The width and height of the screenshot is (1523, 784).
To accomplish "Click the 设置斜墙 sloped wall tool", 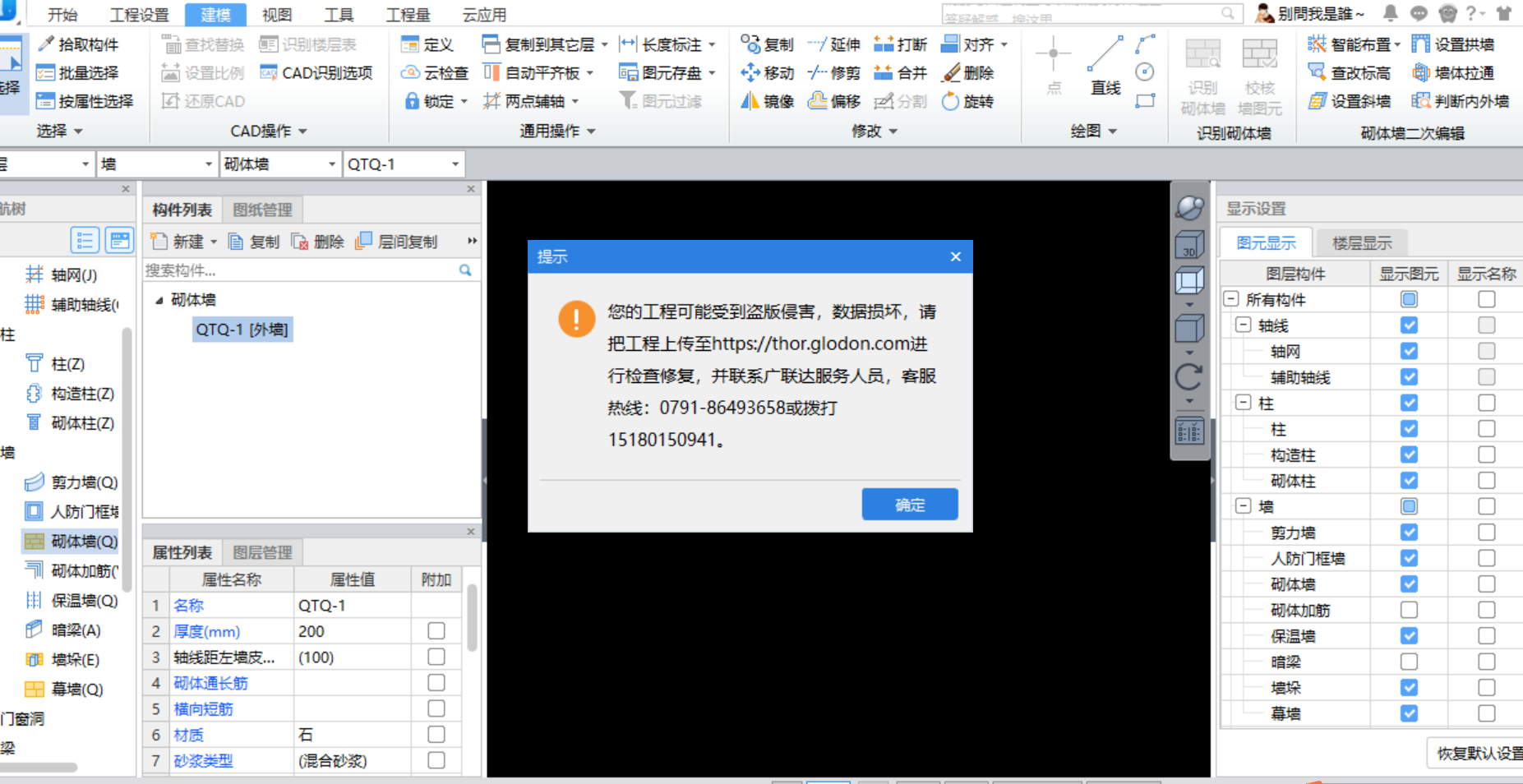I will [x=1350, y=101].
